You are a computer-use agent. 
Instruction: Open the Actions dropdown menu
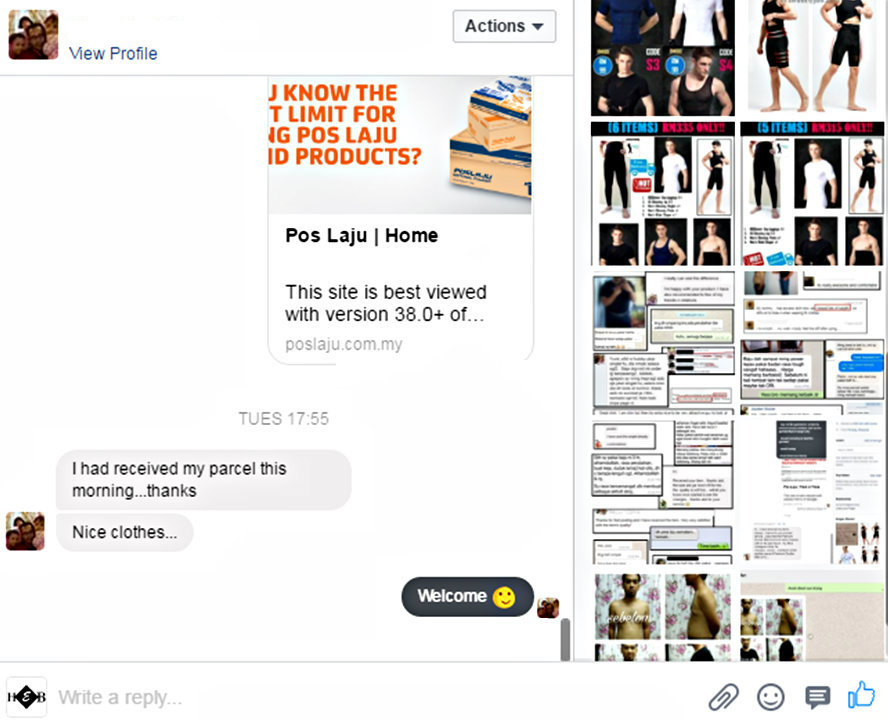point(504,26)
